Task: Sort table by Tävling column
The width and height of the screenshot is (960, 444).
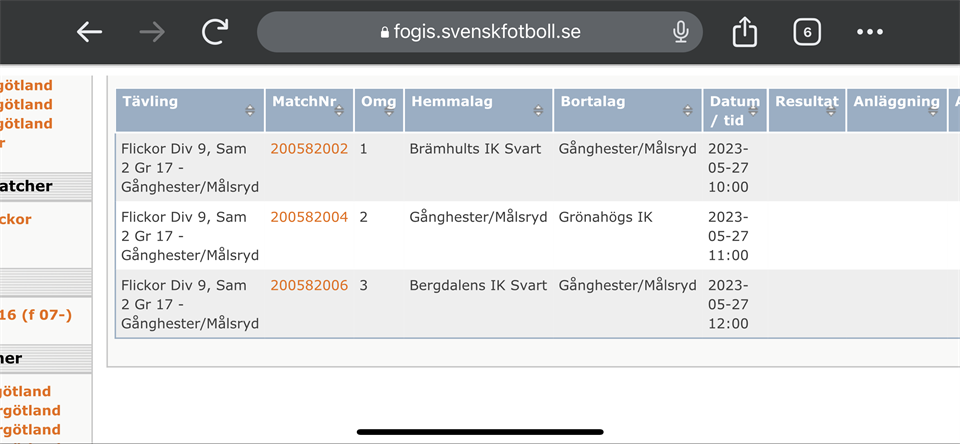Action: click(190, 110)
